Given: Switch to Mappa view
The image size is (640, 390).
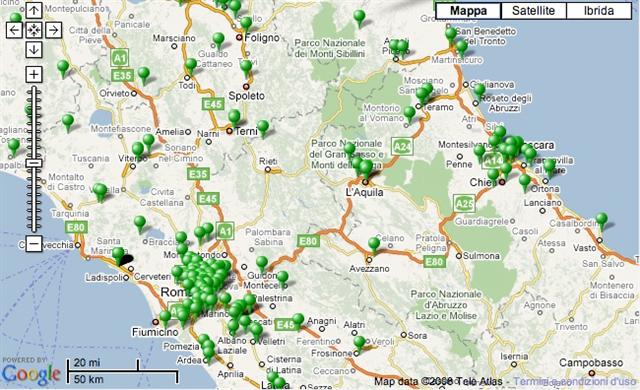Looking at the screenshot, I should click(x=468, y=11).
